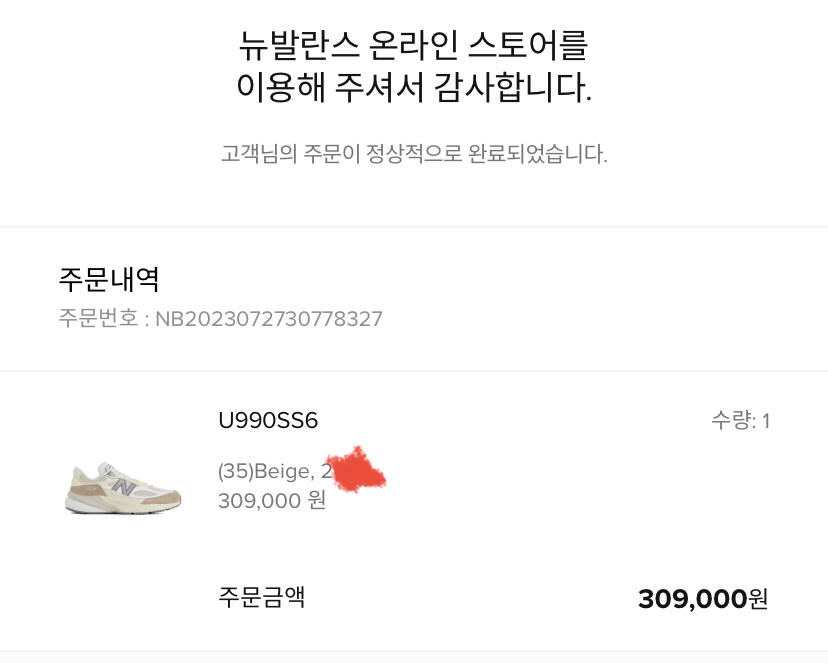Click the (35) color code prefix

pyautogui.click(x=235, y=471)
